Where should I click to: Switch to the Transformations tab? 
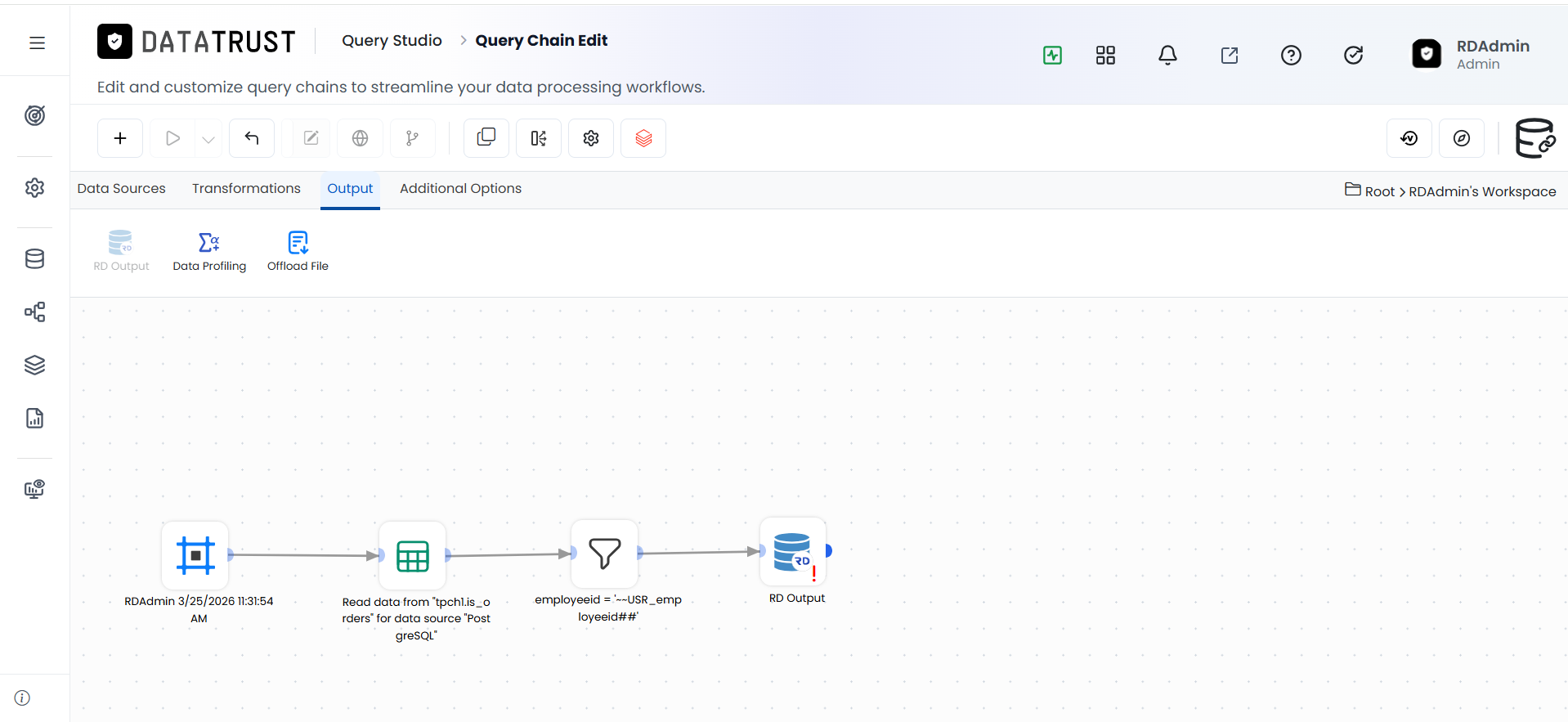pyautogui.click(x=246, y=188)
